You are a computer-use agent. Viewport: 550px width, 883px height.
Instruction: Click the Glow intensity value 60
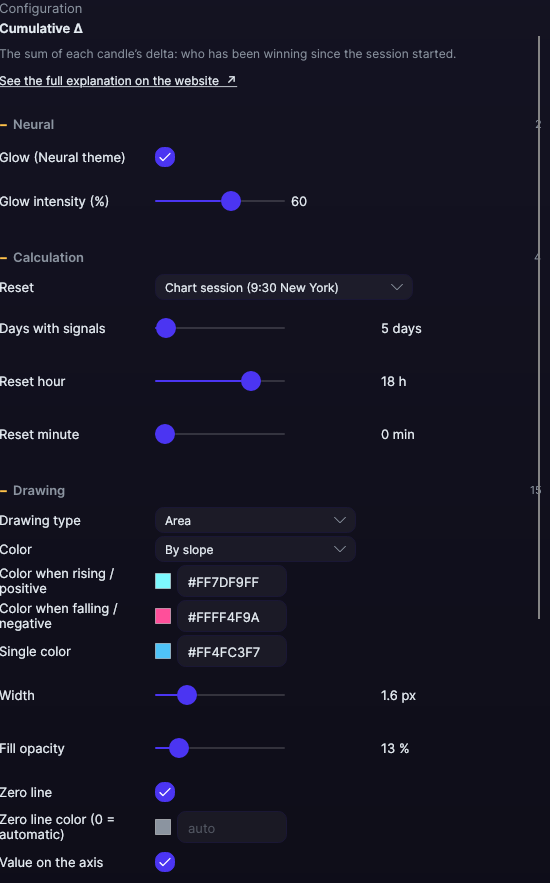(299, 202)
